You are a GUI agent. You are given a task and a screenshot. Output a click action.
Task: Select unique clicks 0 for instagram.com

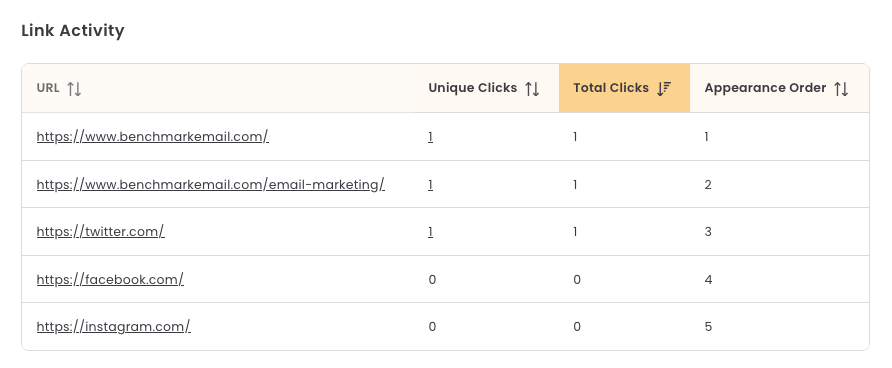click(x=432, y=327)
